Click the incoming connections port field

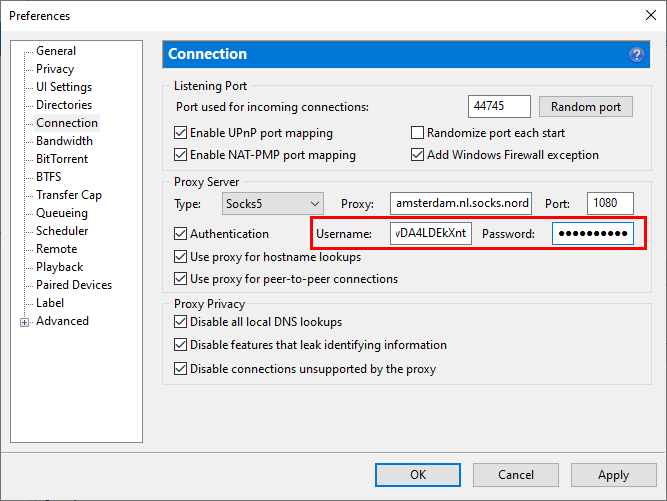[498, 107]
